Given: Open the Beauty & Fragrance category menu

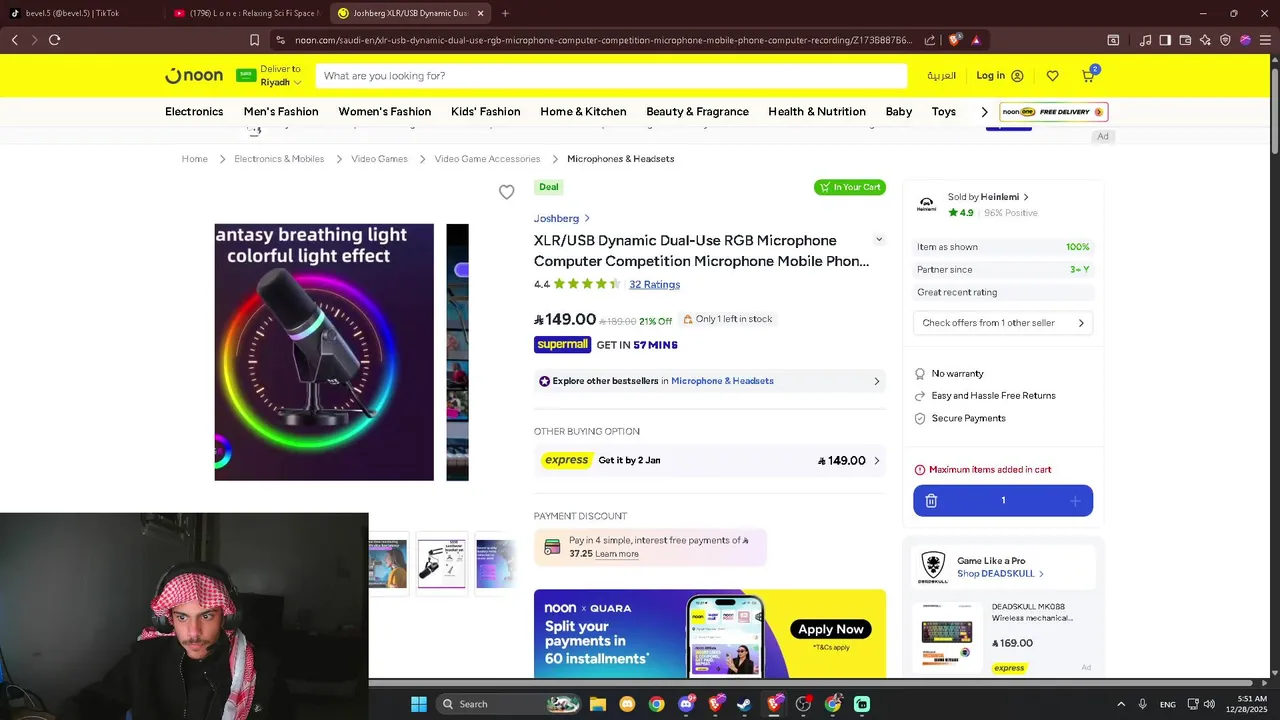Looking at the screenshot, I should tap(697, 112).
